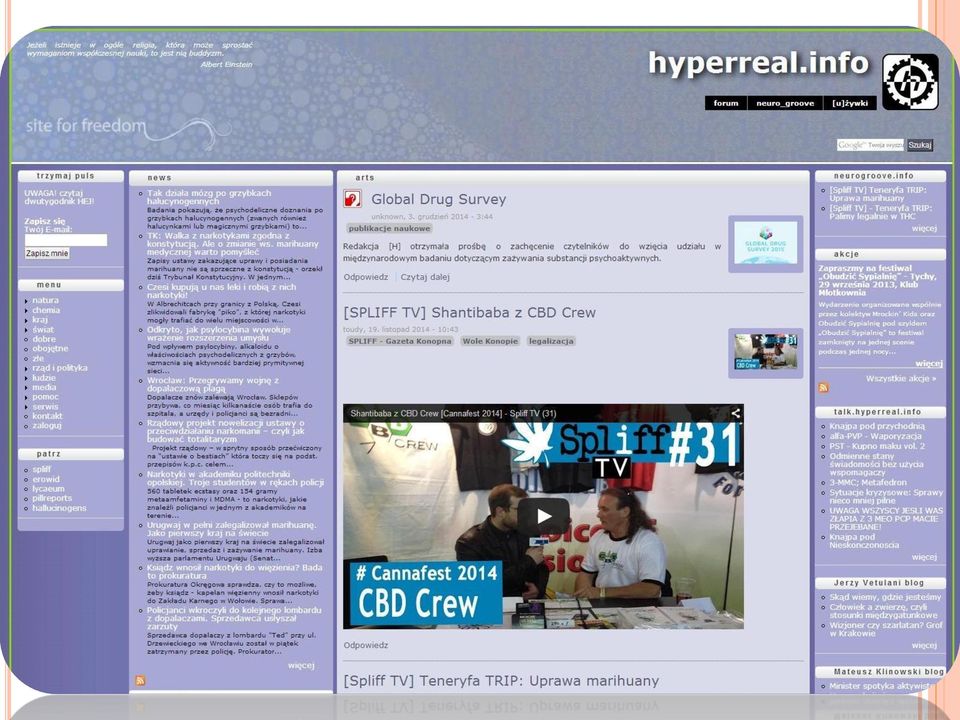Open the TK: Walka z narkotykami news item

pyautogui.click(x=233, y=244)
